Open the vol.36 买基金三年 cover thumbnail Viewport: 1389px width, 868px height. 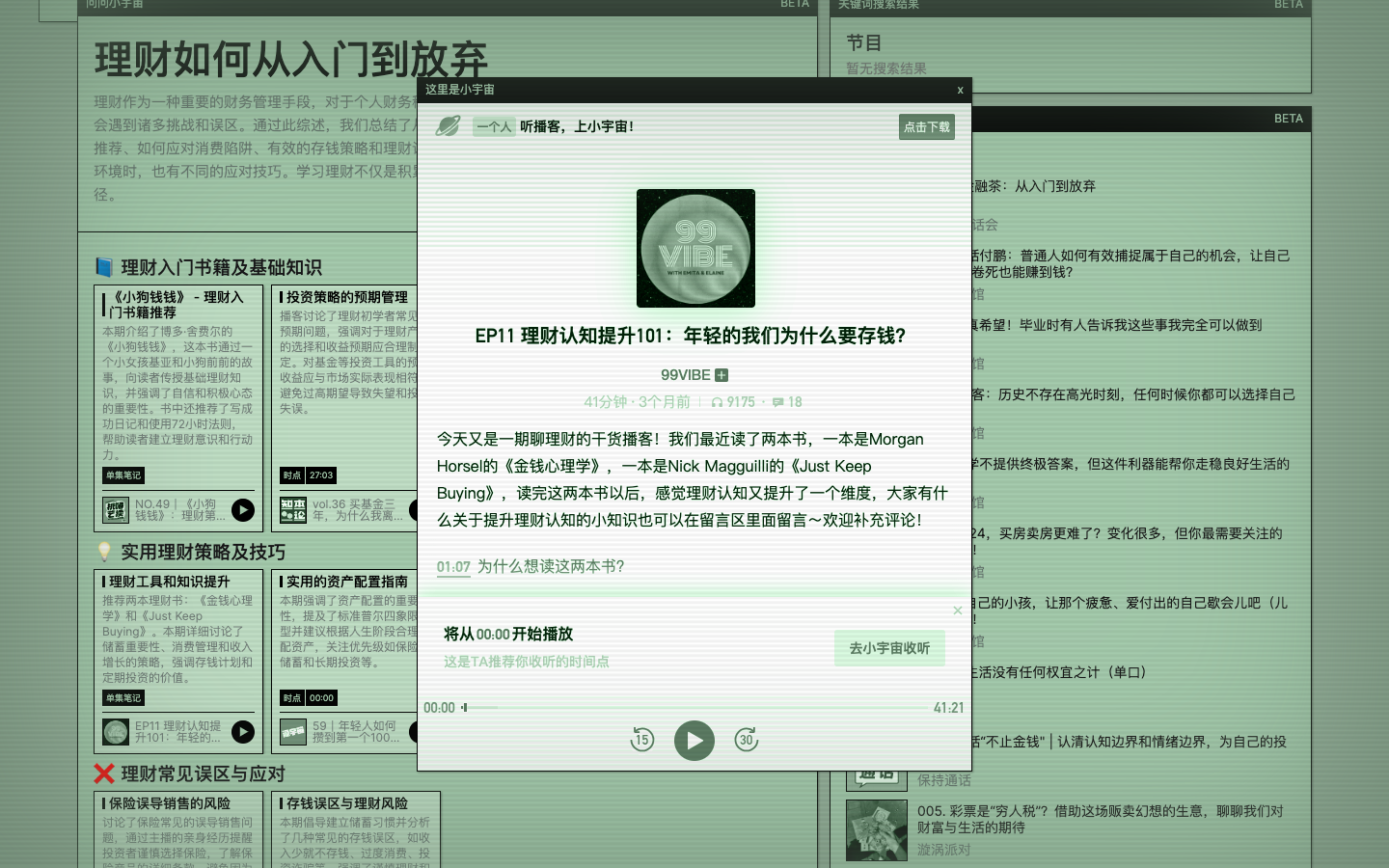tap(293, 510)
